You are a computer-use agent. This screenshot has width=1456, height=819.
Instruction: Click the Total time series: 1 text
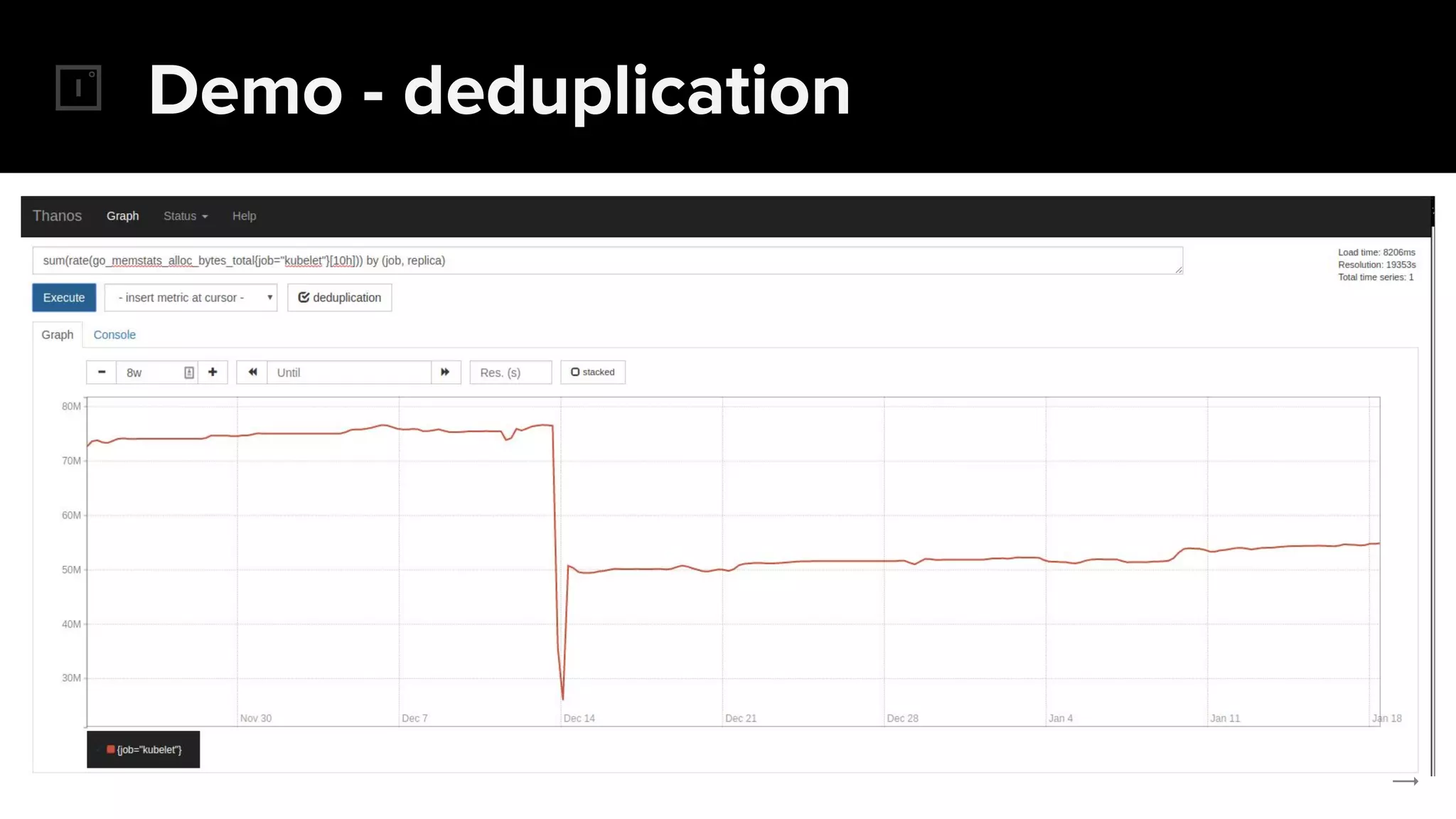(1376, 277)
